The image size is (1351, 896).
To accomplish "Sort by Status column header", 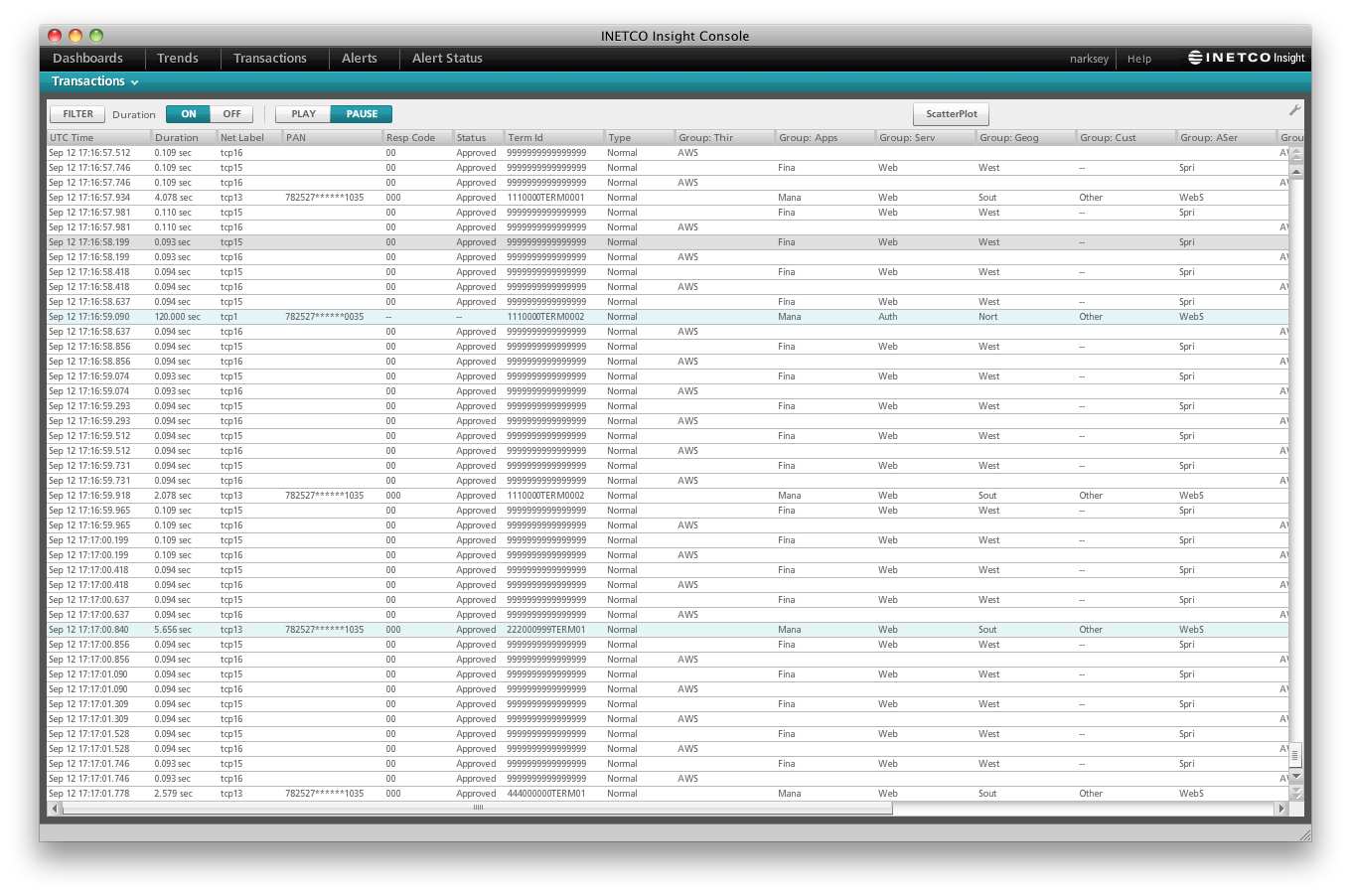I will pos(478,137).
